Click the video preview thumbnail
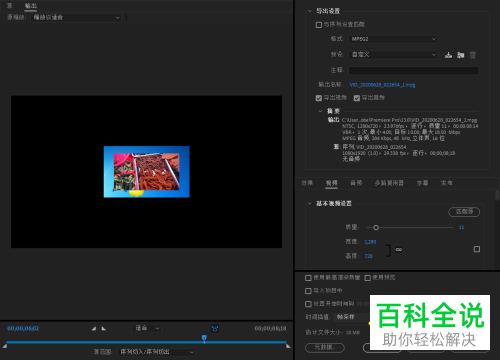This screenshot has height=360, width=500. pos(147,172)
